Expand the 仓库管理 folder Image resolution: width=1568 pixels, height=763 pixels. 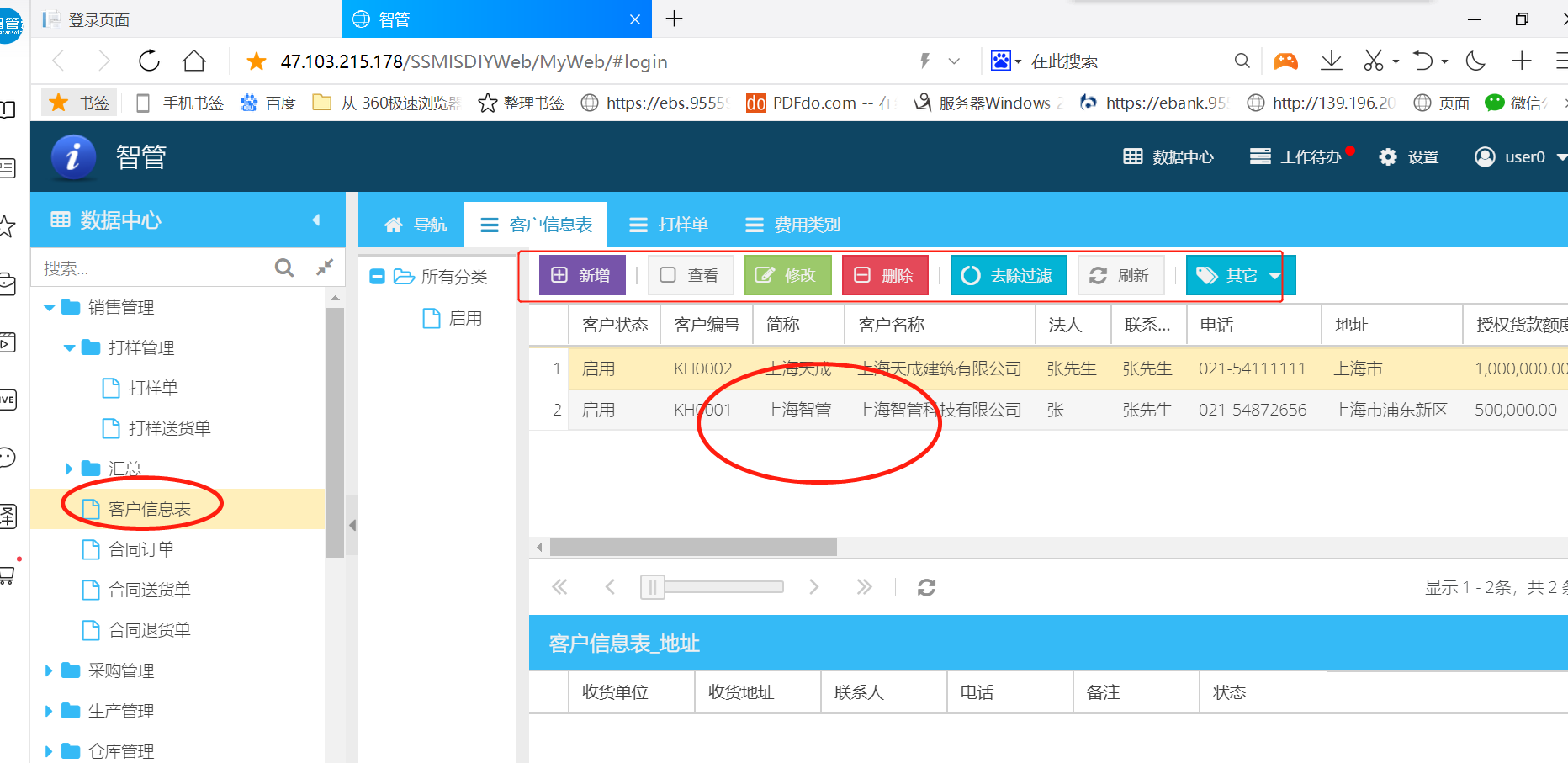(49, 751)
